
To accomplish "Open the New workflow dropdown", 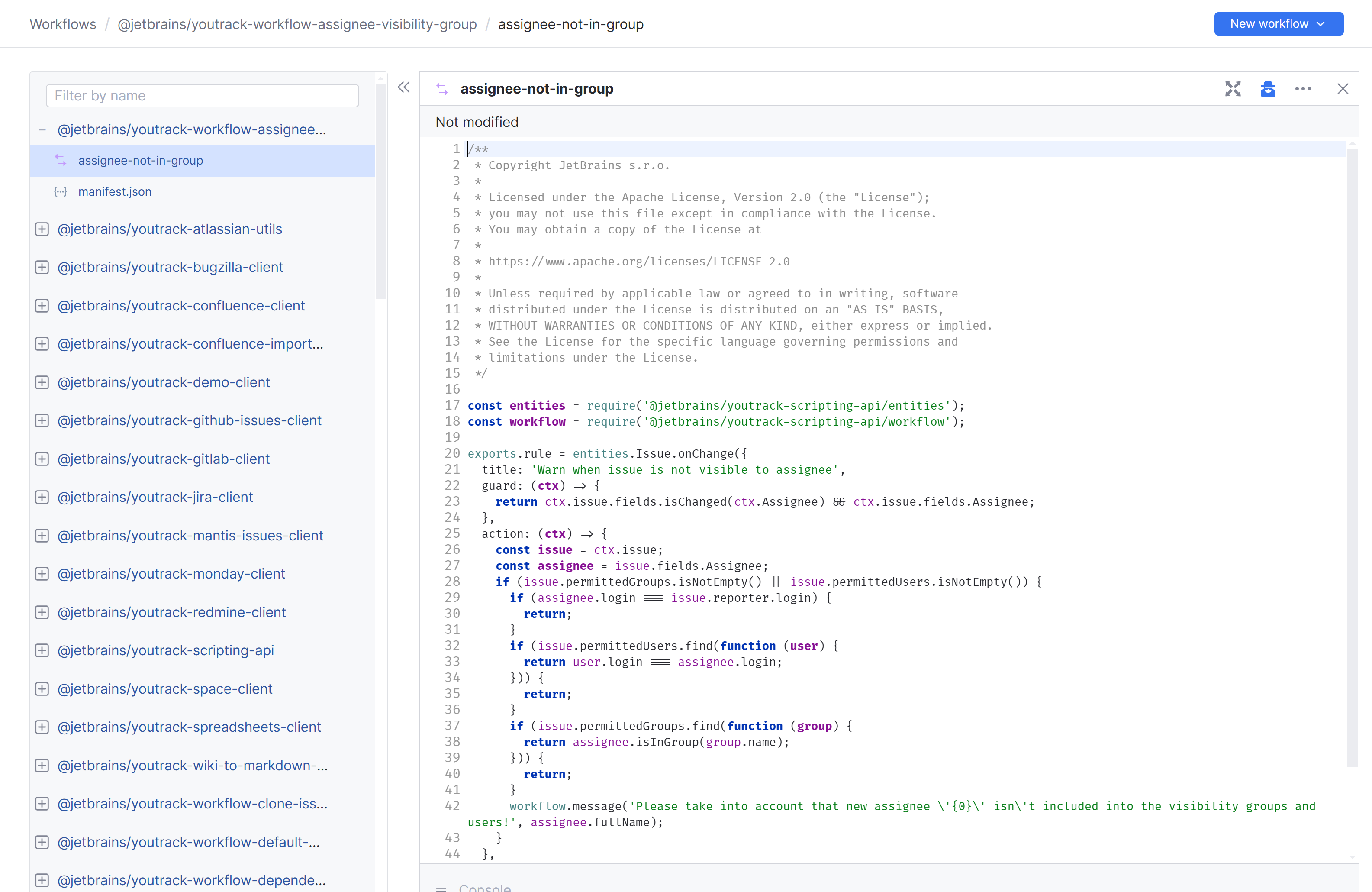I will tap(1320, 24).
